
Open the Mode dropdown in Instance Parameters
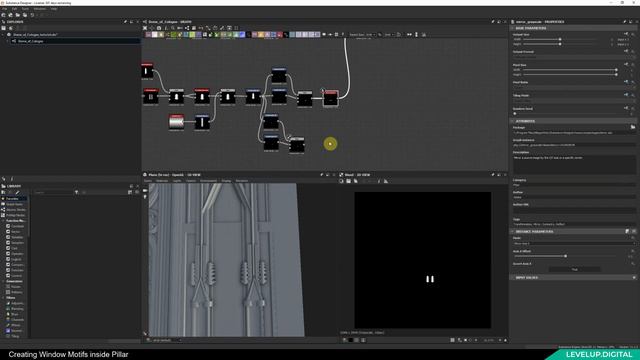point(574,244)
